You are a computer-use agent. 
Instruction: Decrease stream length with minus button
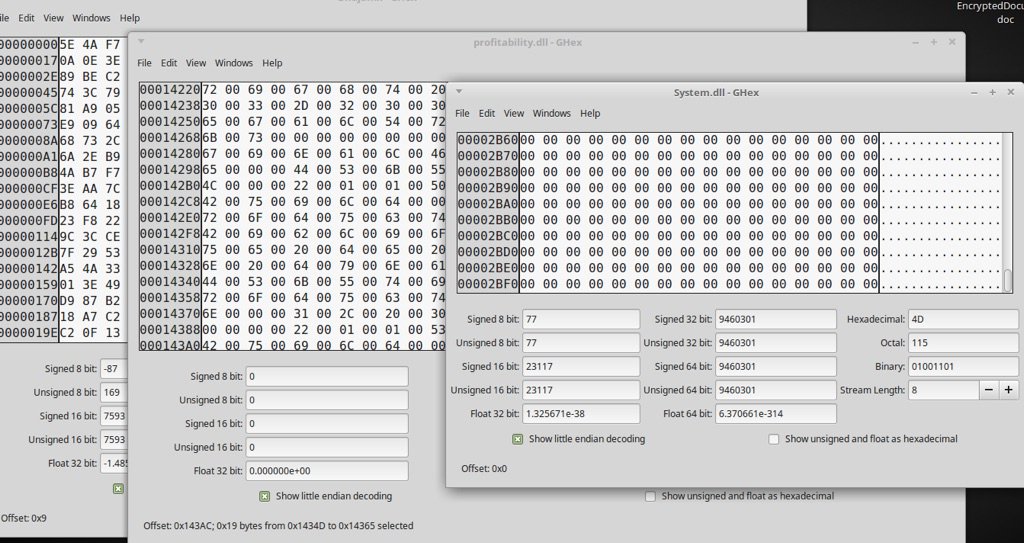point(989,390)
